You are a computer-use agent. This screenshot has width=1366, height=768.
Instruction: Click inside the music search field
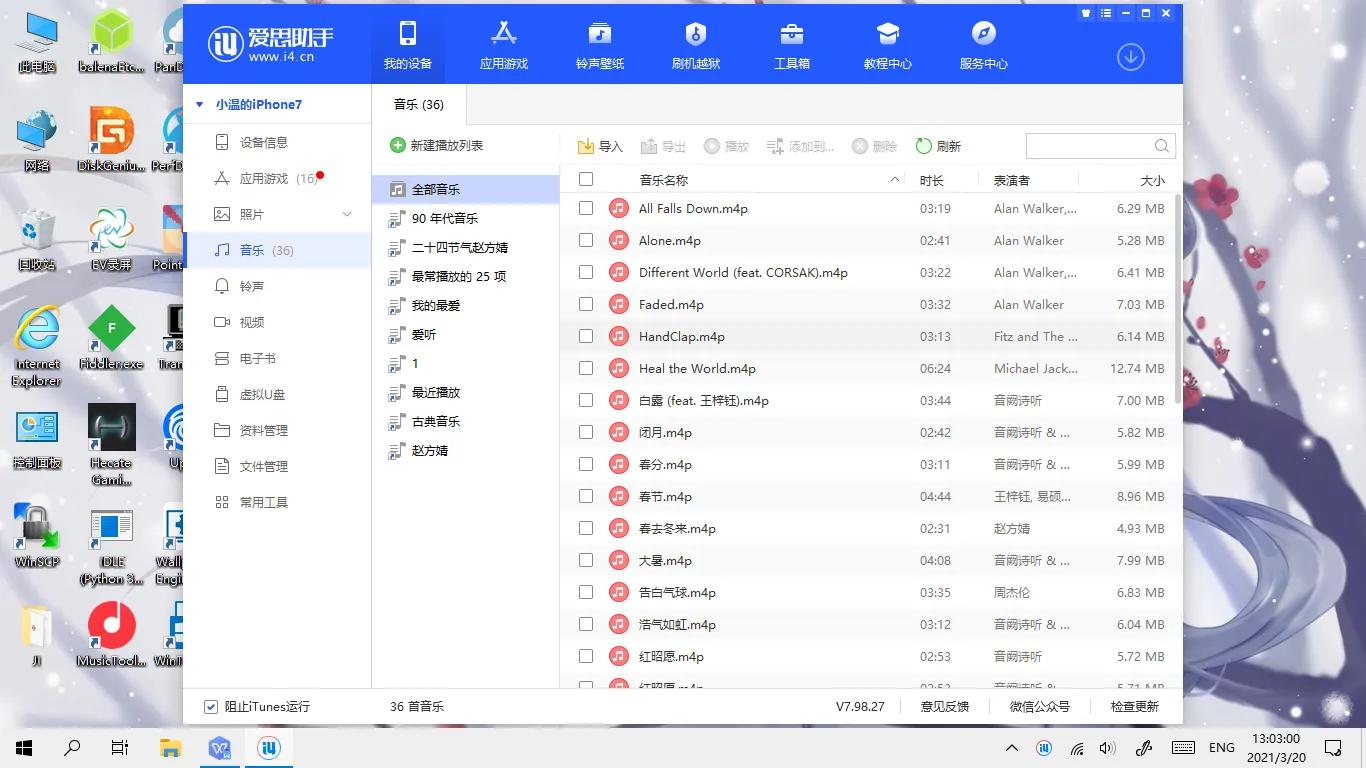click(x=1090, y=145)
